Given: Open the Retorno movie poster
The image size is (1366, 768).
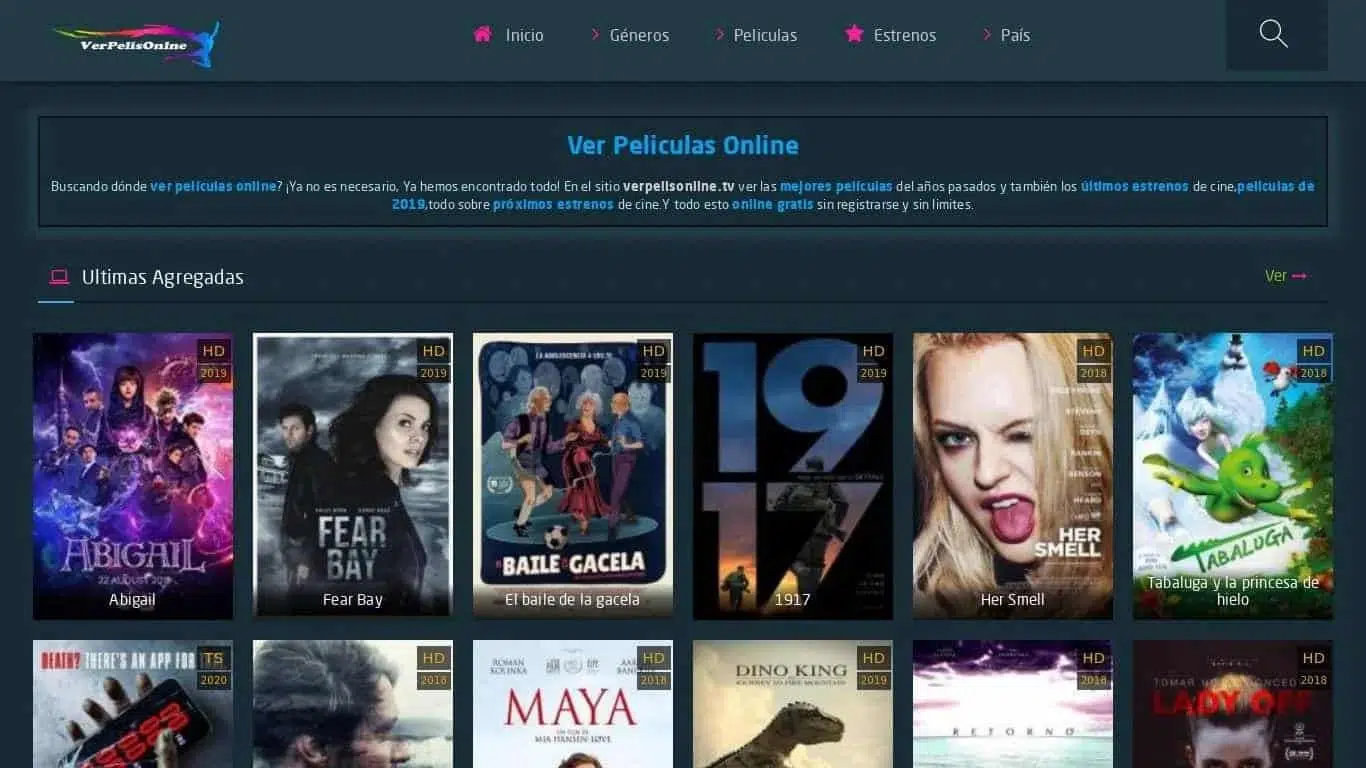Looking at the screenshot, I should click(x=1013, y=704).
